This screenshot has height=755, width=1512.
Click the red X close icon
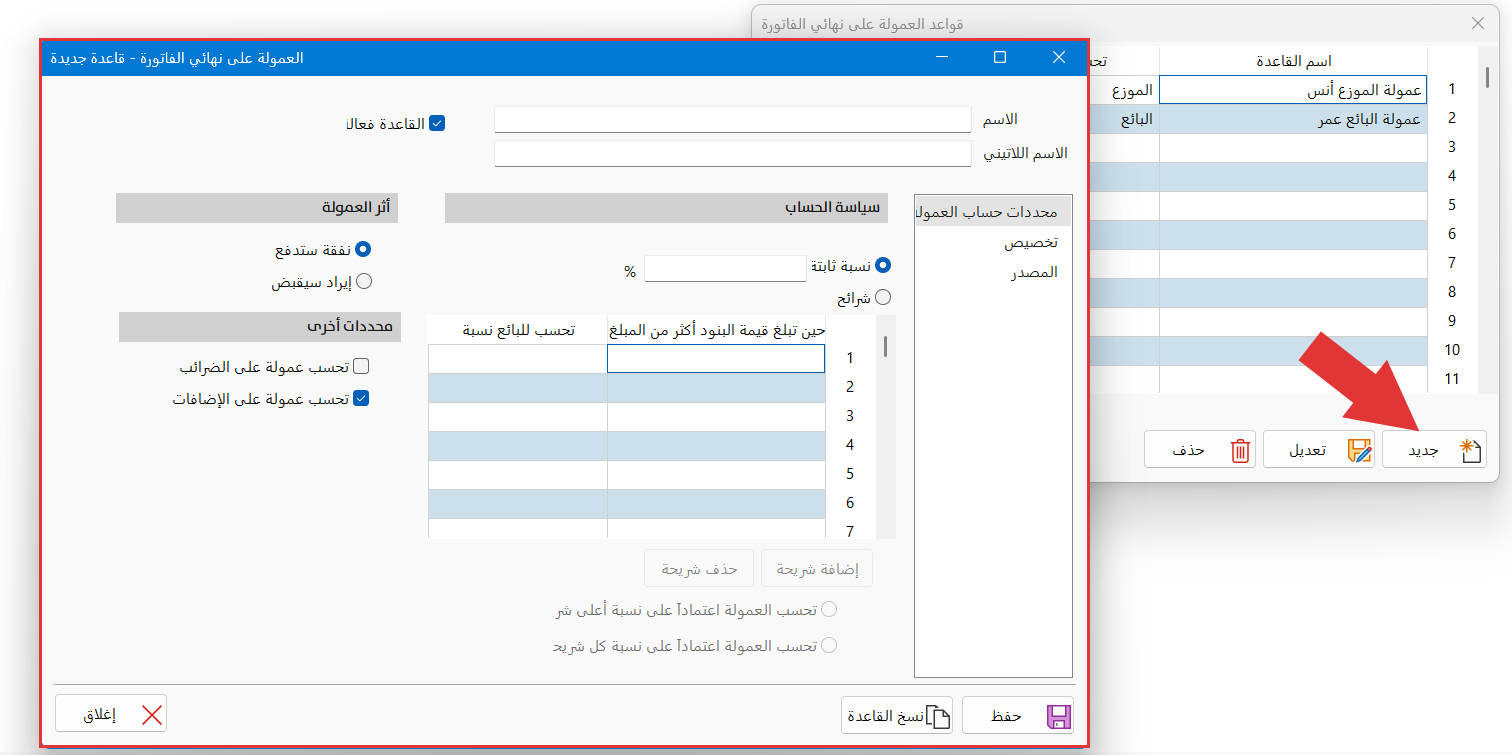152,715
